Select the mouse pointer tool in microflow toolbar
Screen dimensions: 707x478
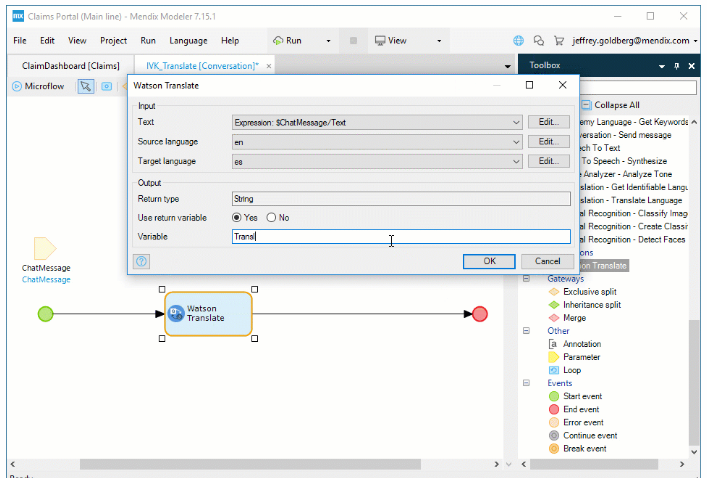[86, 86]
